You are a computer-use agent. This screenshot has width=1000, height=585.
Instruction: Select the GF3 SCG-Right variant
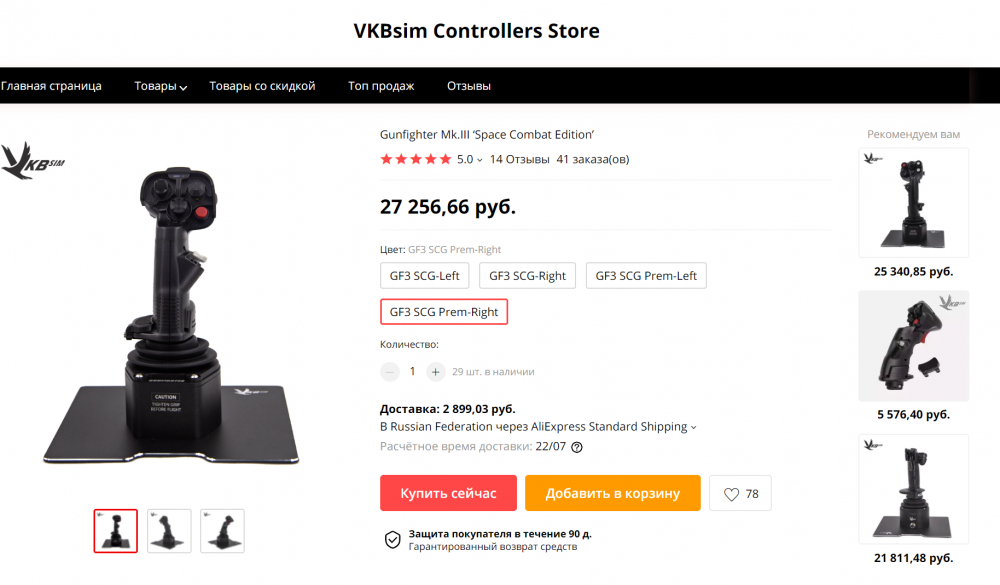(x=527, y=276)
